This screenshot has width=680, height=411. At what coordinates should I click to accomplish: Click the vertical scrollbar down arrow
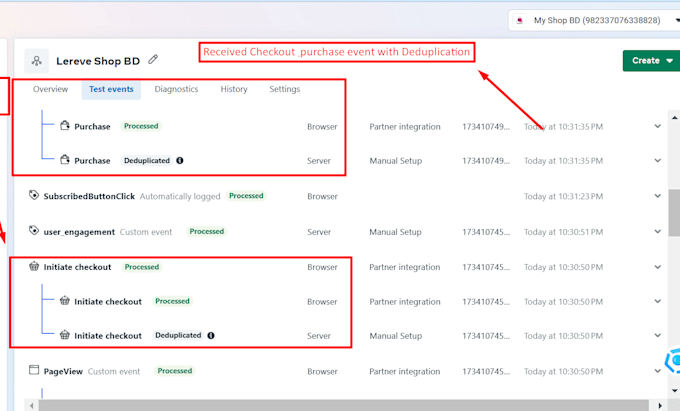pyautogui.click(x=674, y=391)
